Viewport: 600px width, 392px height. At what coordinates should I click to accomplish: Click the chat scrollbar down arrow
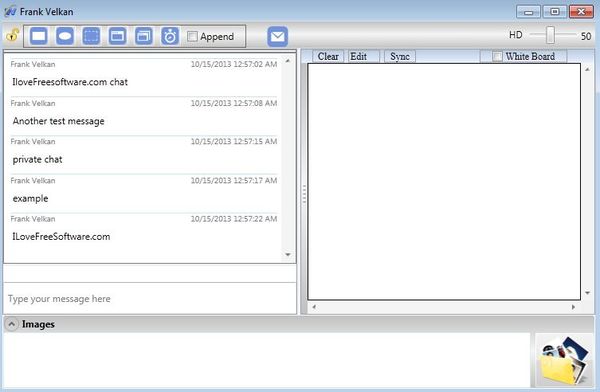[x=288, y=255]
